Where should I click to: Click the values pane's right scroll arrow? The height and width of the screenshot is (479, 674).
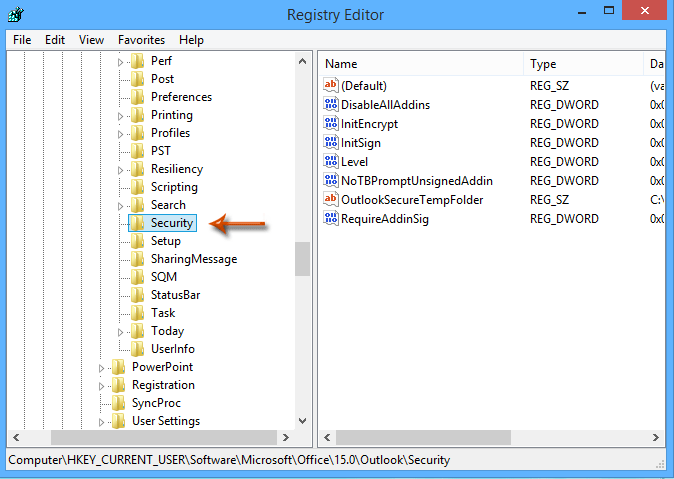click(656, 437)
